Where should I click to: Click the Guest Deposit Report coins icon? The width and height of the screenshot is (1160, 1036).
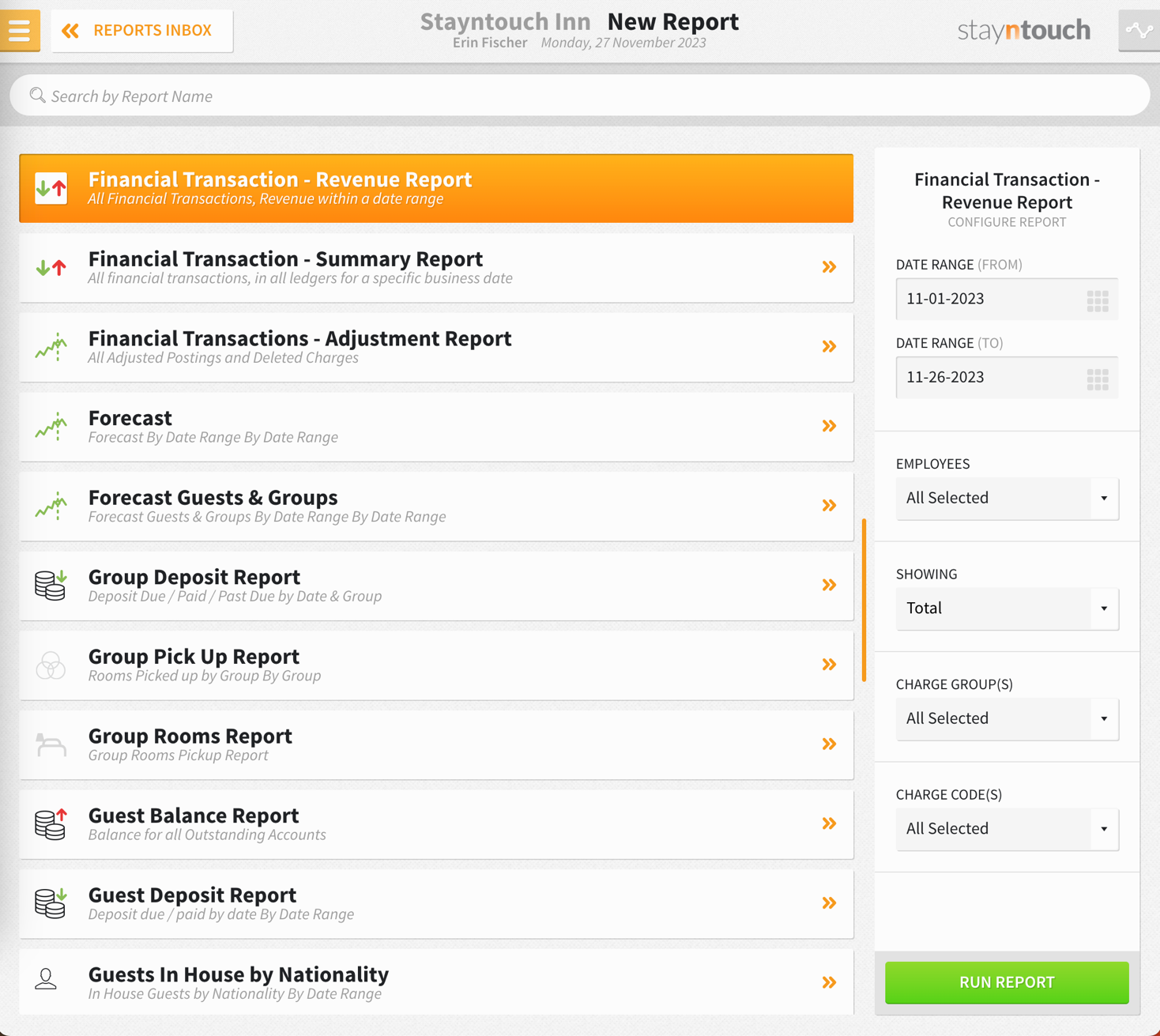point(51,903)
